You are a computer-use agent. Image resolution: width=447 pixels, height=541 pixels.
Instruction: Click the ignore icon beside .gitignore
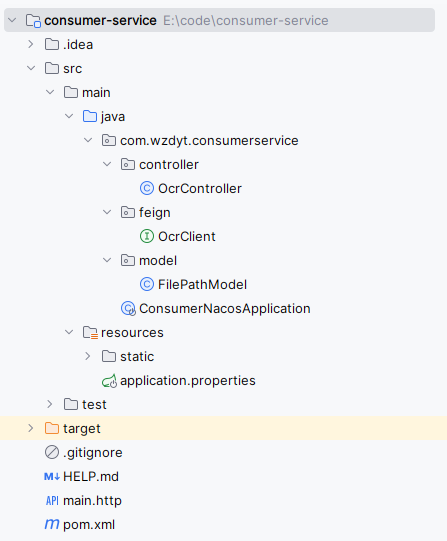point(52,452)
